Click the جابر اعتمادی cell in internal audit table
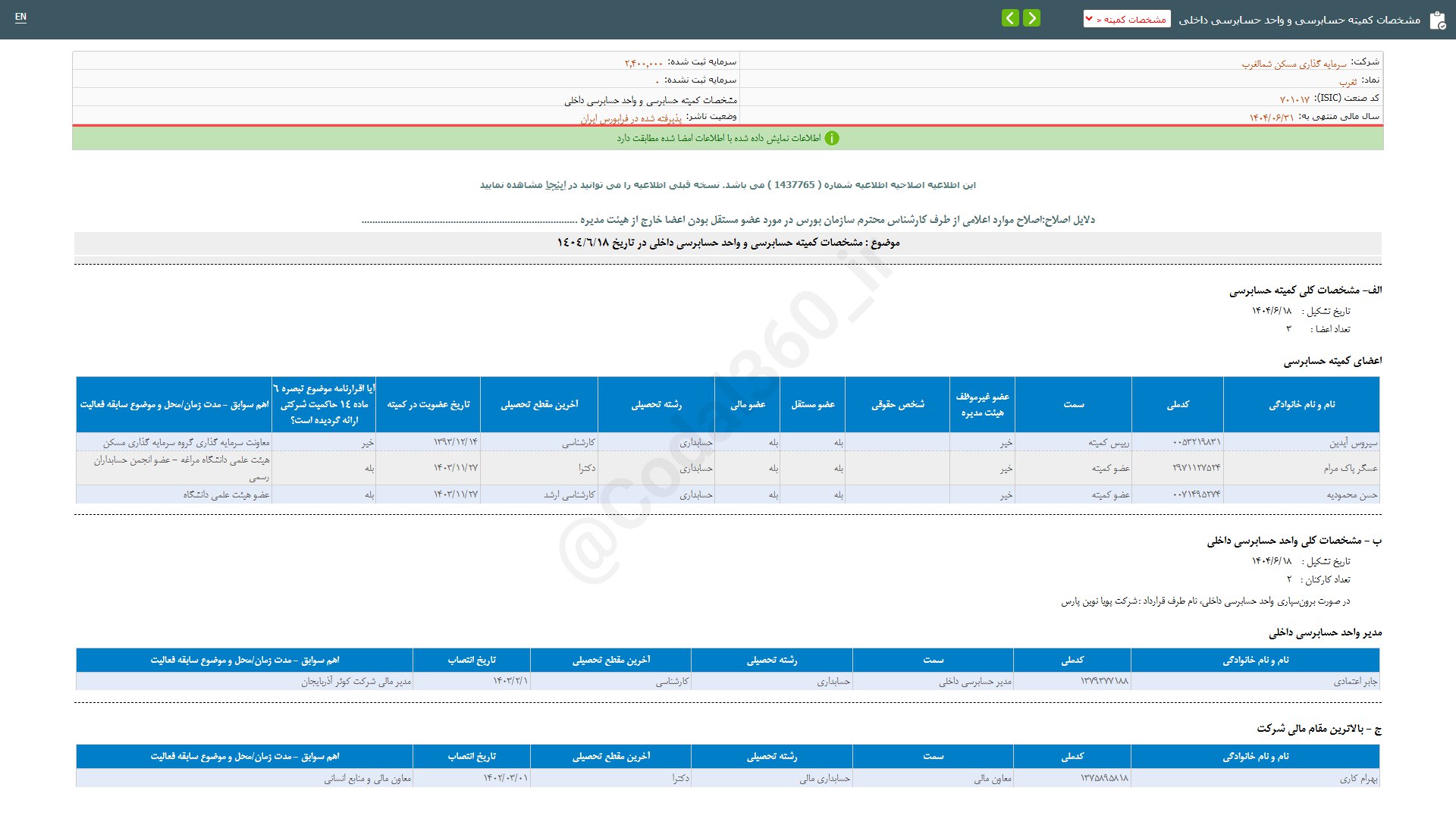The image size is (1456, 819). pyautogui.click(x=1355, y=681)
